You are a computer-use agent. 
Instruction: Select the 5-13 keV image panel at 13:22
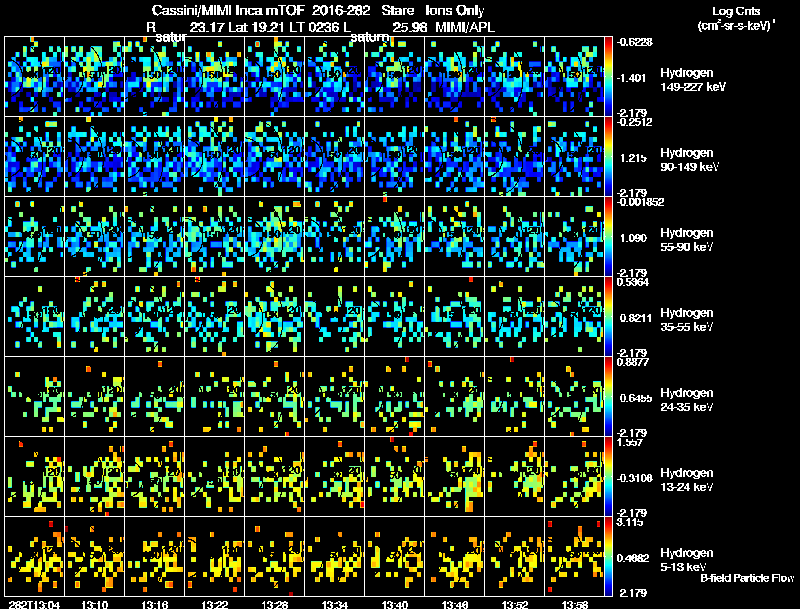pyautogui.click(x=215, y=557)
